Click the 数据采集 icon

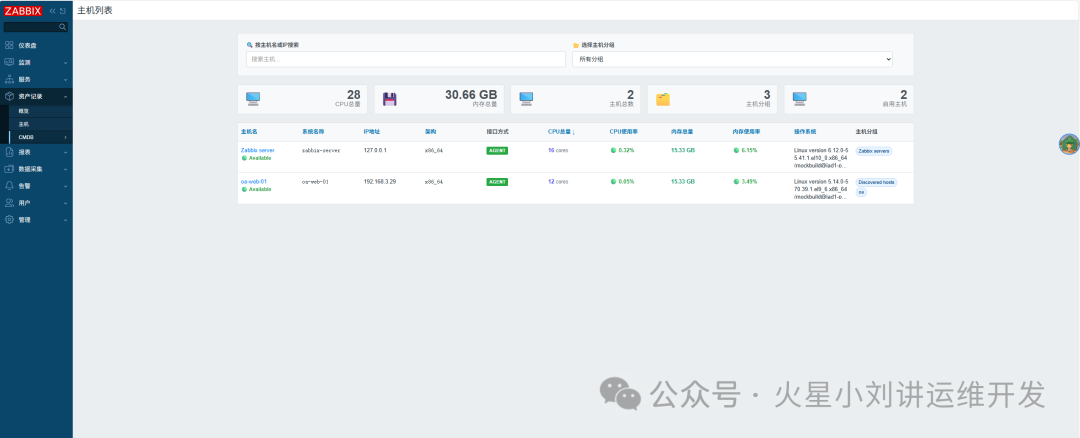coord(9,169)
